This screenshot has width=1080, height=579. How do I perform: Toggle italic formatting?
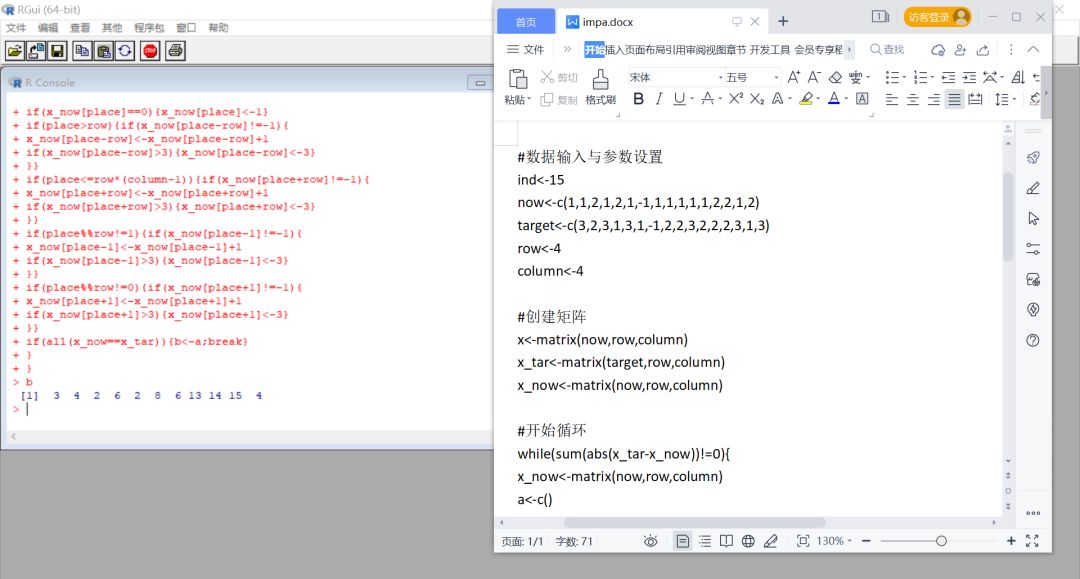coord(658,98)
